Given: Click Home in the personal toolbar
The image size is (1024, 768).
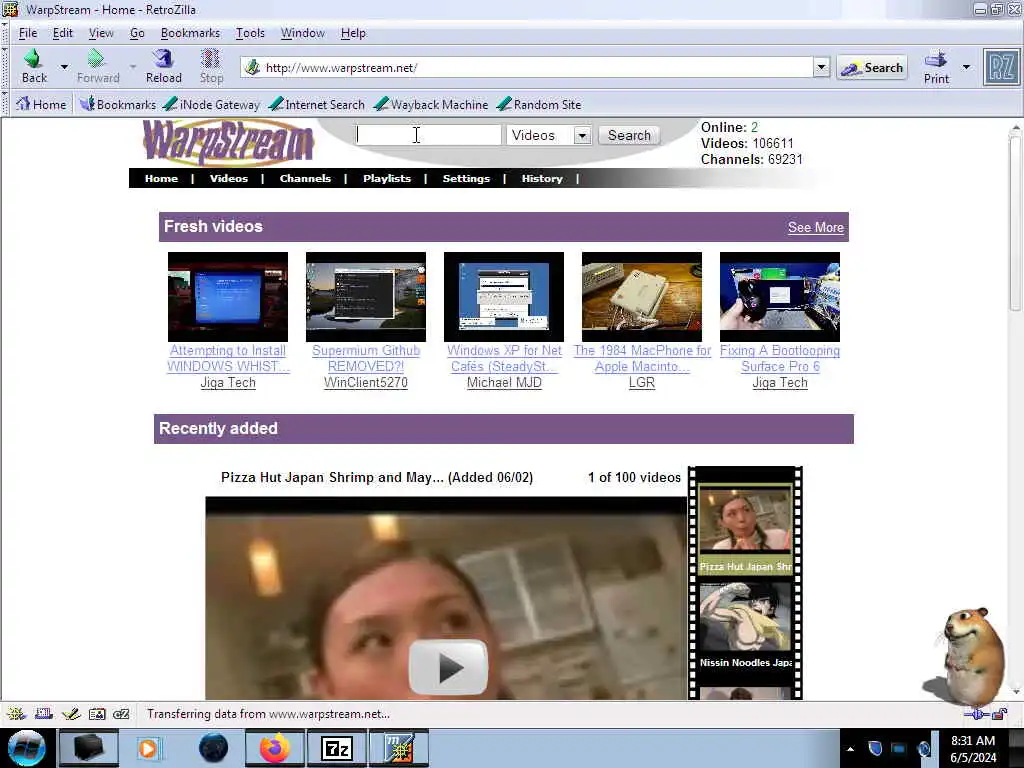Looking at the screenshot, I should 41,104.
